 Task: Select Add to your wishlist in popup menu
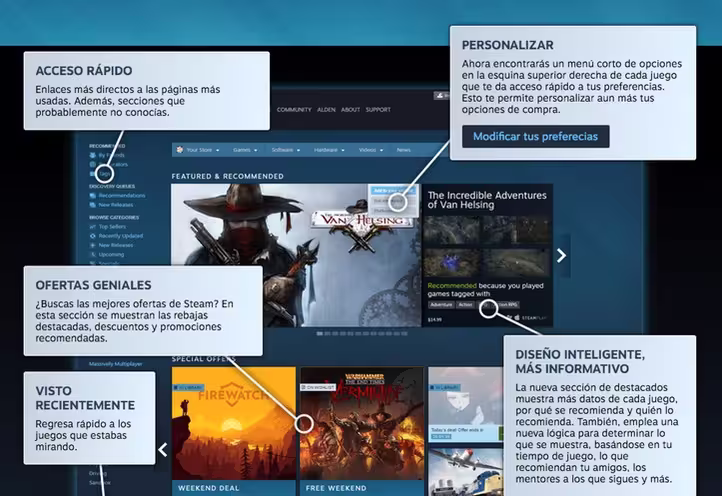pos(393,190)
